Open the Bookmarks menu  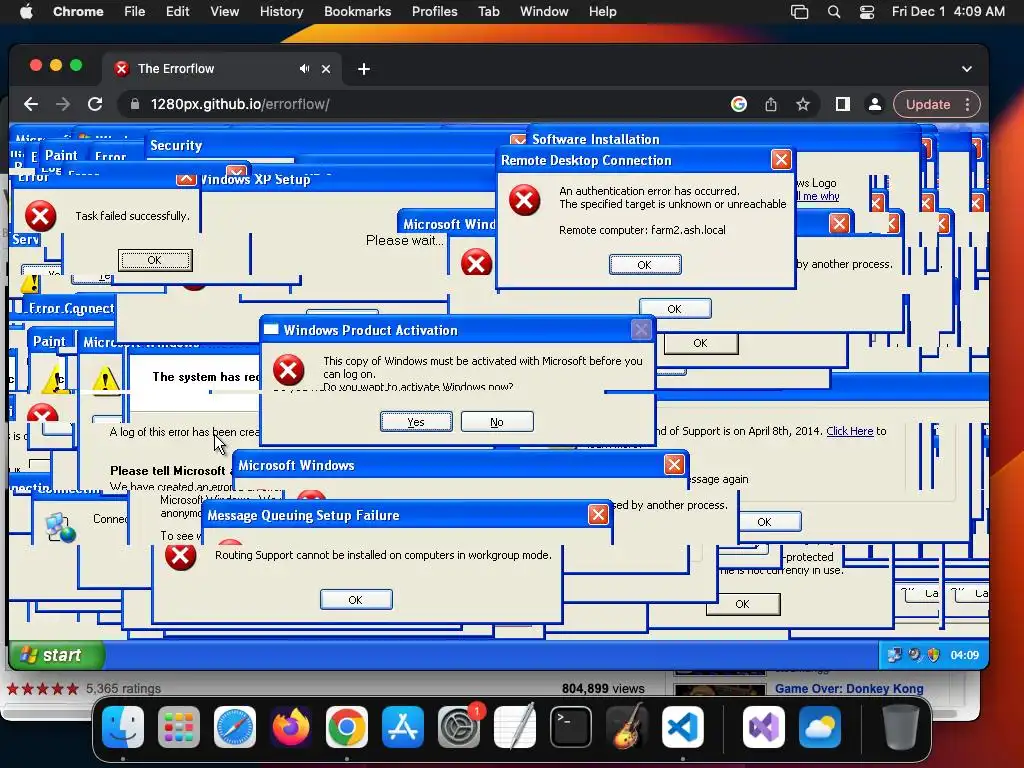(357, 11)
